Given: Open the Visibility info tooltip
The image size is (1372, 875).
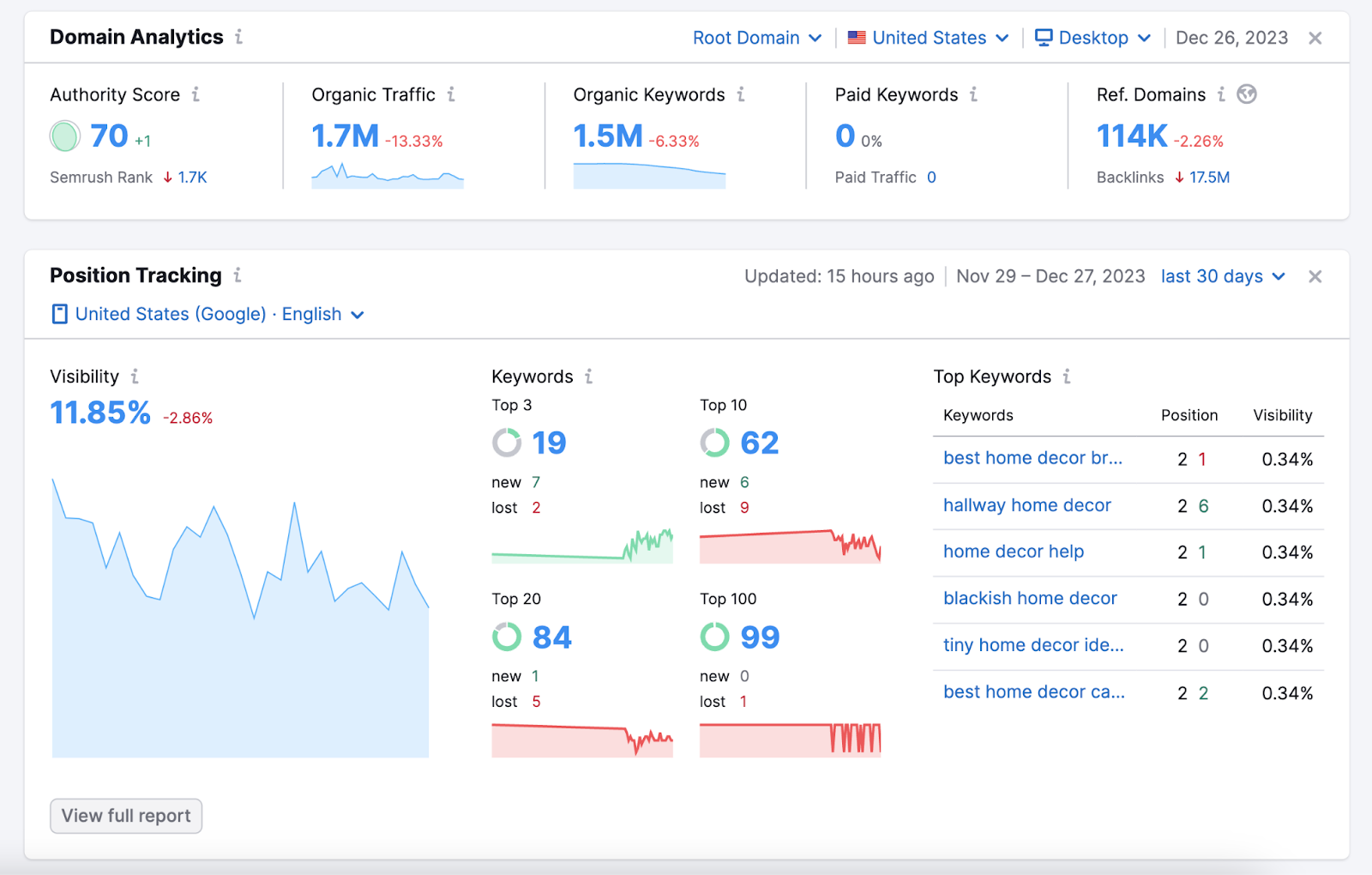Looking at the screenshot, I should click(135, 376).
